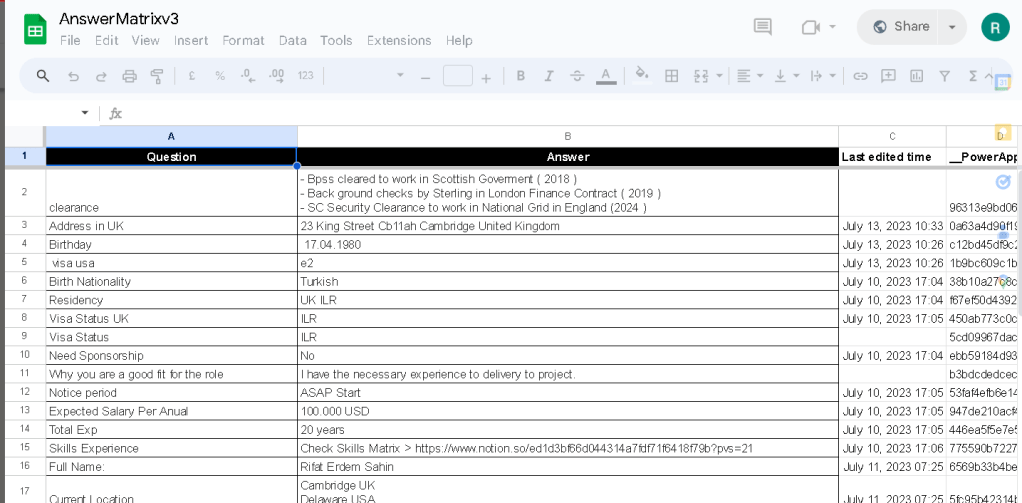
Task: Click the Skills Matrix notion.so link cell
Action: coord(568,448)
